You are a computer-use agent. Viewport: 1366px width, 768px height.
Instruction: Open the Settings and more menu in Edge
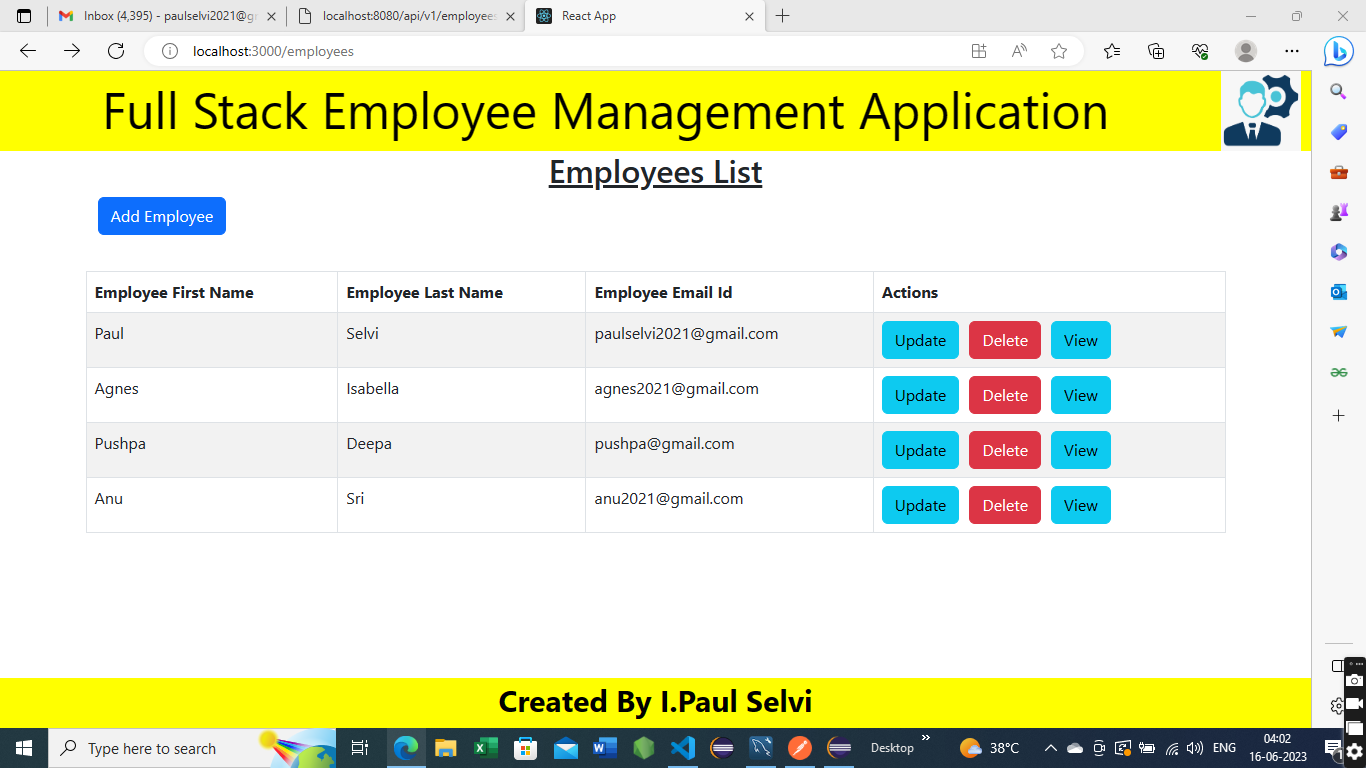tap(1292, 51)
